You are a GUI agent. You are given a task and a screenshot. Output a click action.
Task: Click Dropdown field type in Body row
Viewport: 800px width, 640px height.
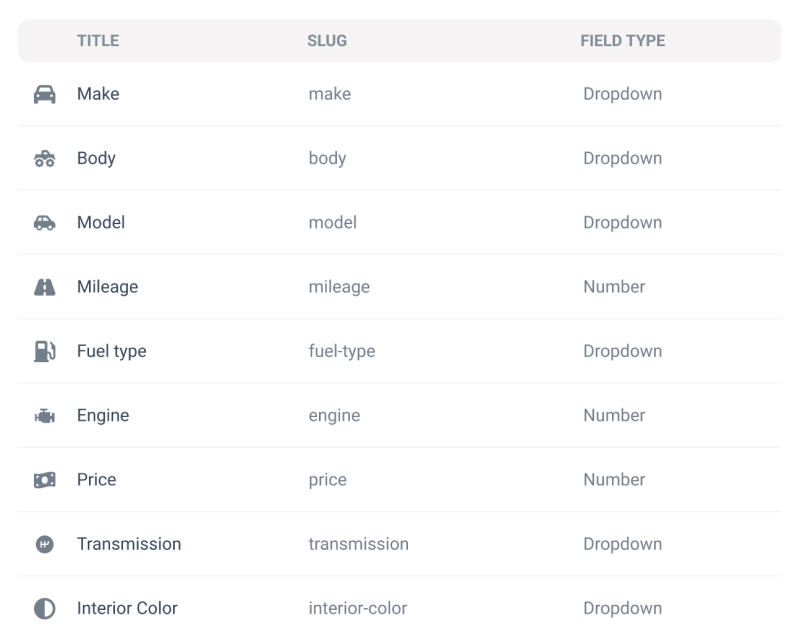click(622, 158)
